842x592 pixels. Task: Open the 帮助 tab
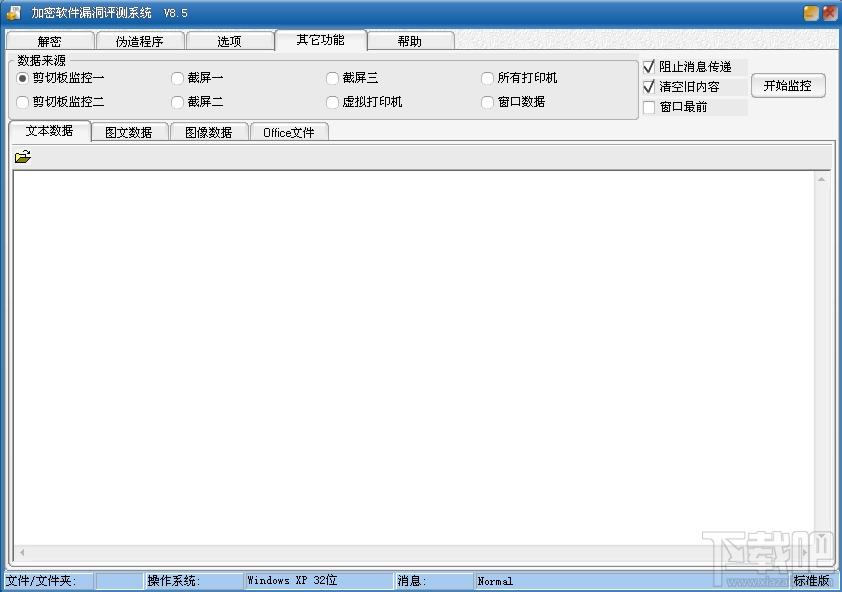410,41
